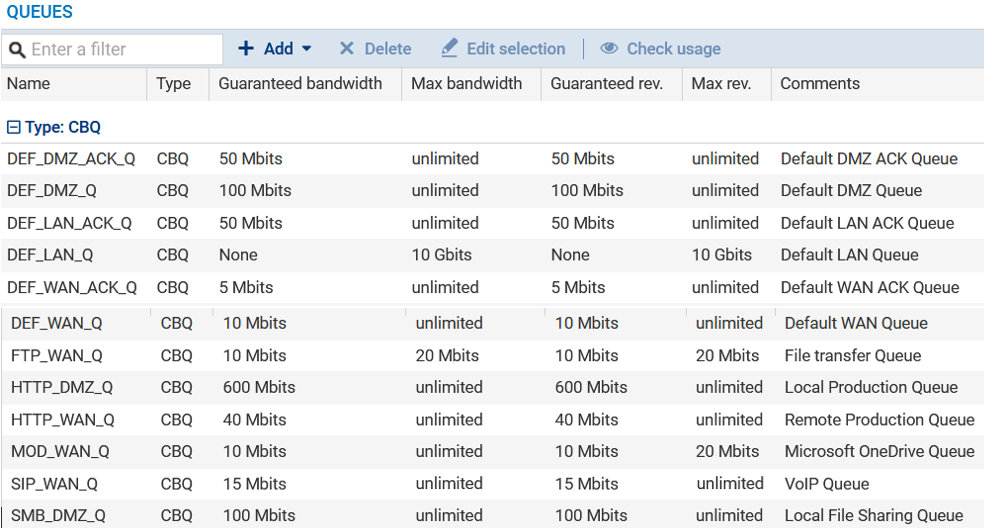
Task: Select the DEF_LAN_Q queue row
Action: click(50, 255)
